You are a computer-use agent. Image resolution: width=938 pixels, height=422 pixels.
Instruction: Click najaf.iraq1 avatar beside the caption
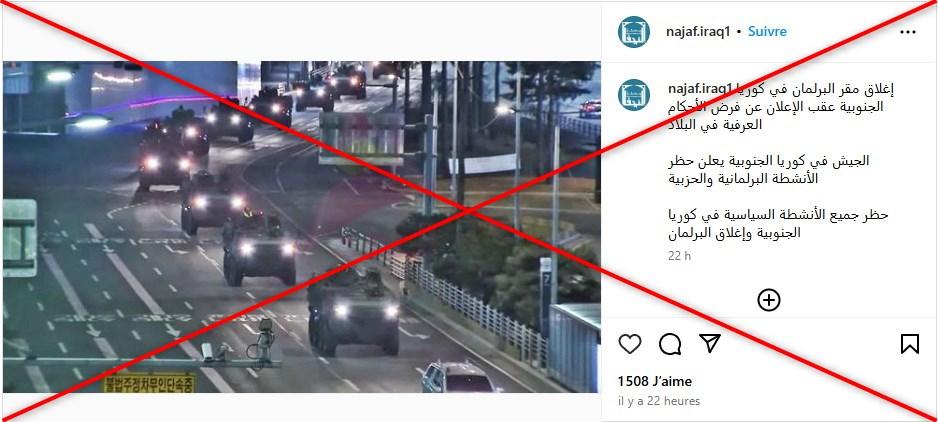click(x=634, y=95)
